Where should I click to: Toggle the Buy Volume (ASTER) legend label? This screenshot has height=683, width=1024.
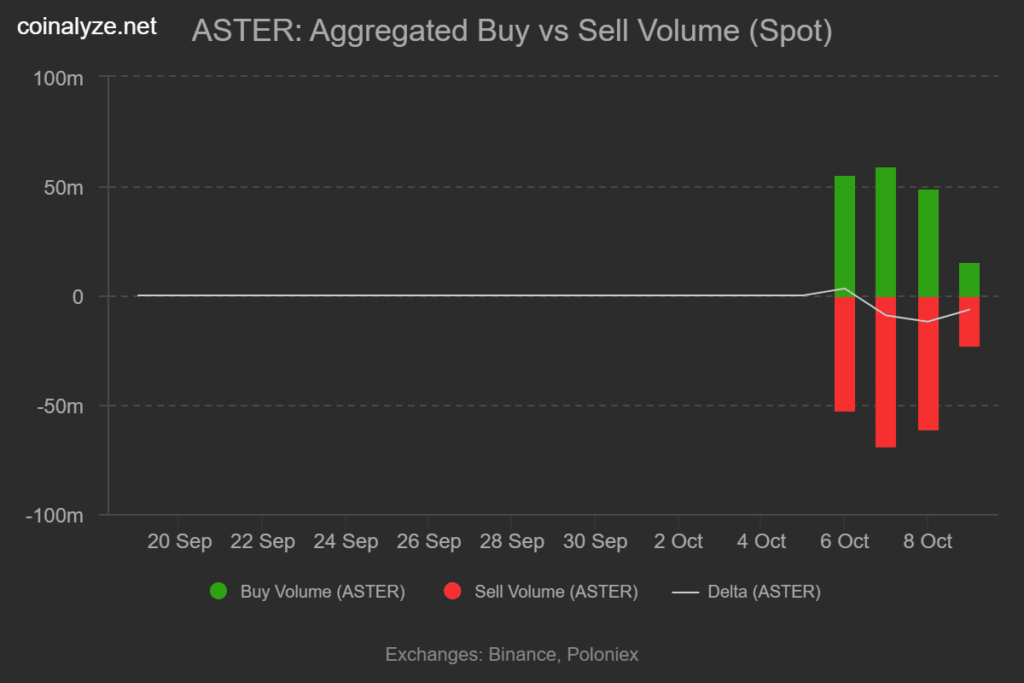[322, 591]
